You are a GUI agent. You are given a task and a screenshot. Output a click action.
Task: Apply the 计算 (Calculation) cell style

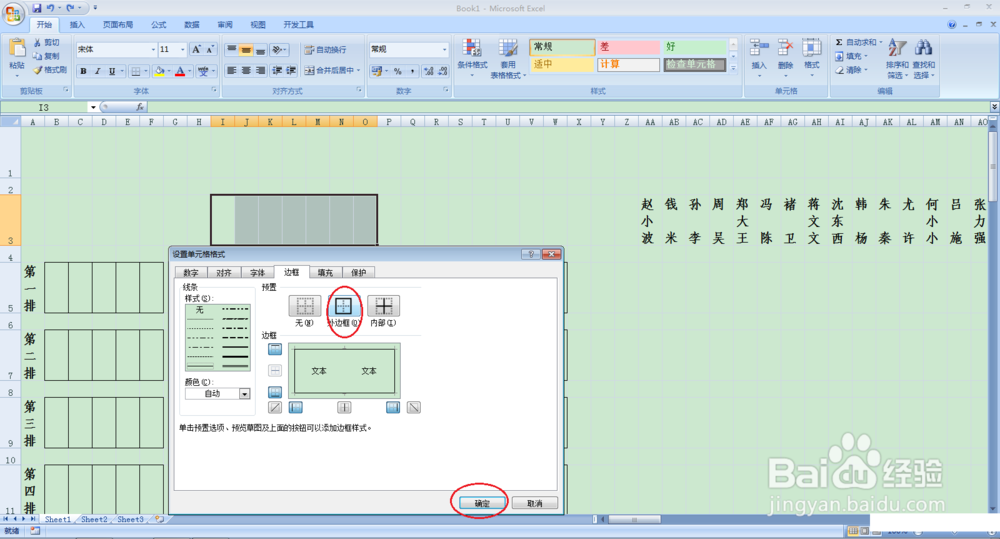coord(628,64)
